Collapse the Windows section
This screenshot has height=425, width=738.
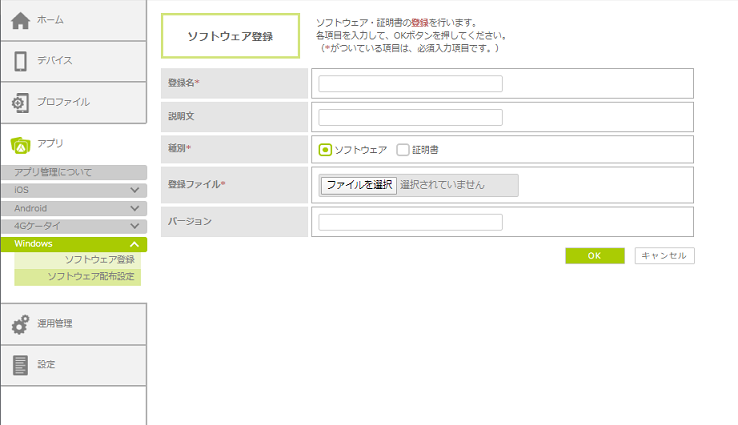134,244
